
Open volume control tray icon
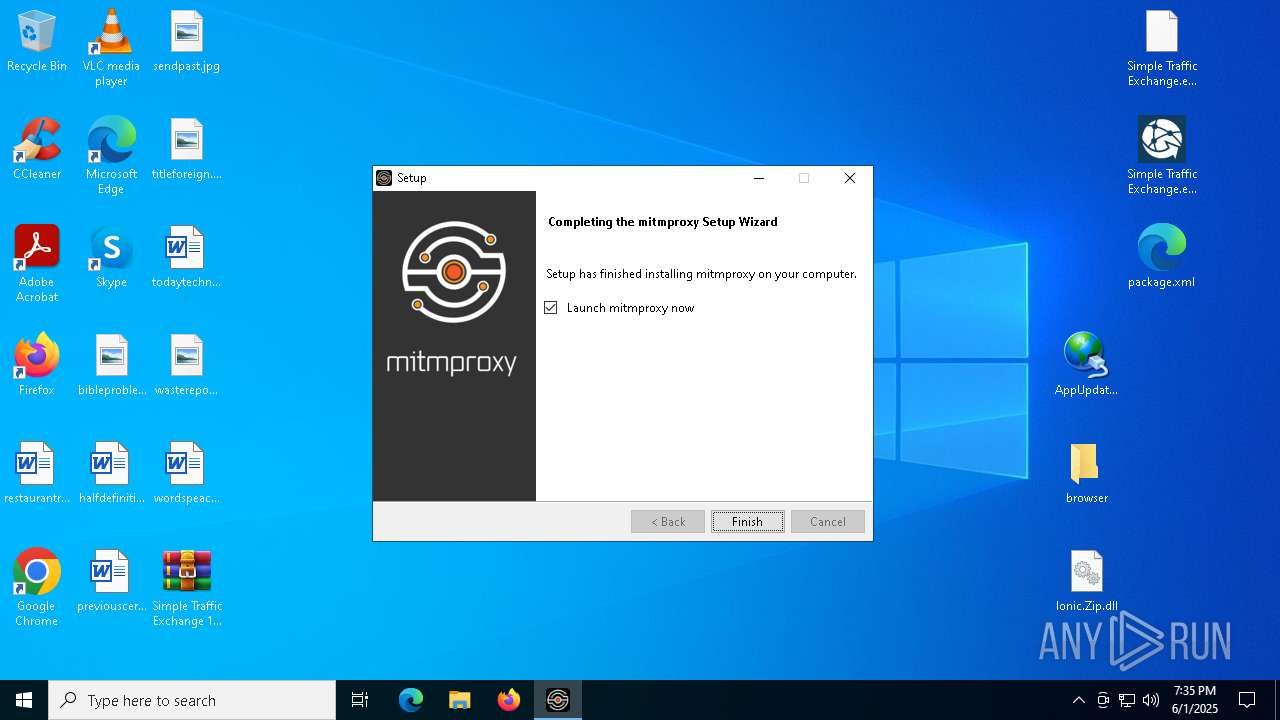point(1151,700)
